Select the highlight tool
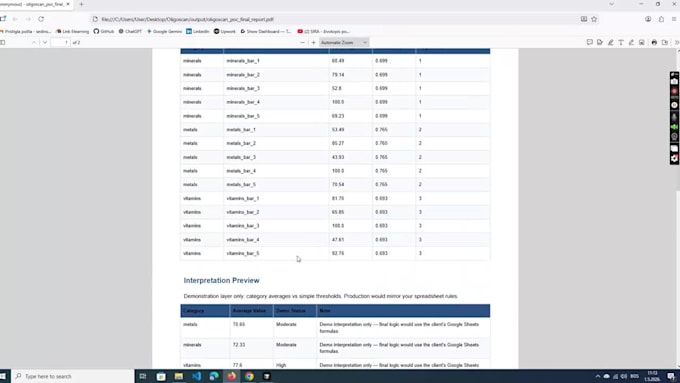 click(x=611, y=43)
